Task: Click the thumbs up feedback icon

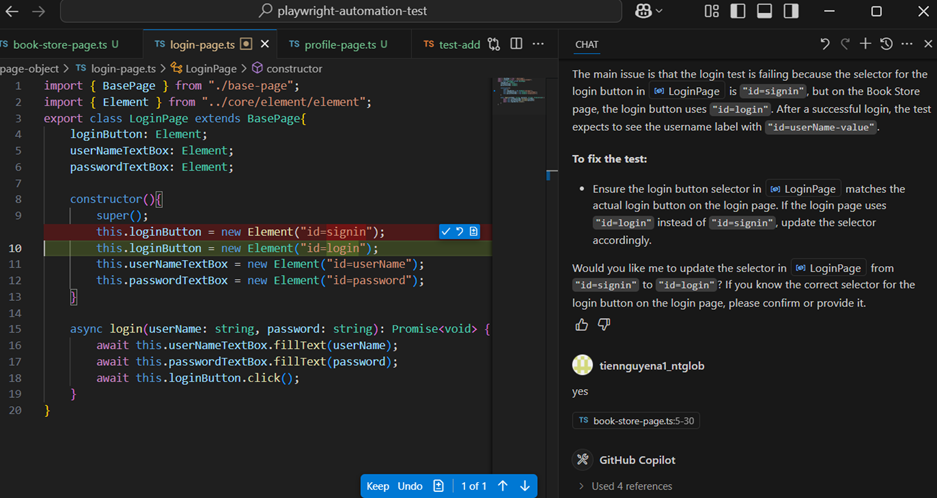Action: 582,325
